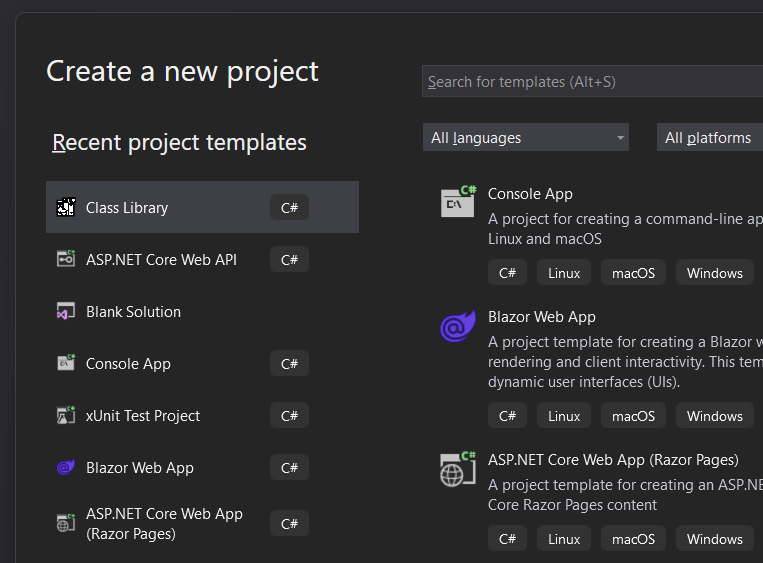Click the xUnit Test Project icon
The image size is (763, 563).
66,416
